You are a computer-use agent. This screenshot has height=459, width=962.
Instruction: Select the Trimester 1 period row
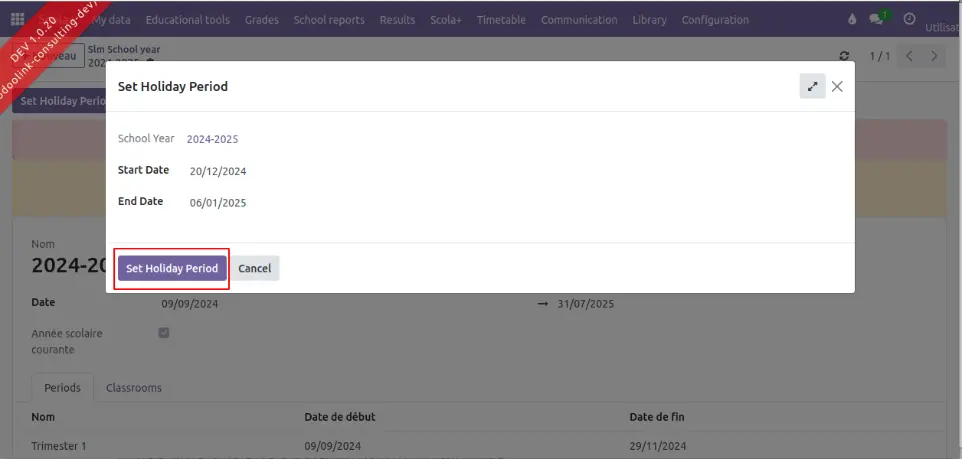(59, 446)
